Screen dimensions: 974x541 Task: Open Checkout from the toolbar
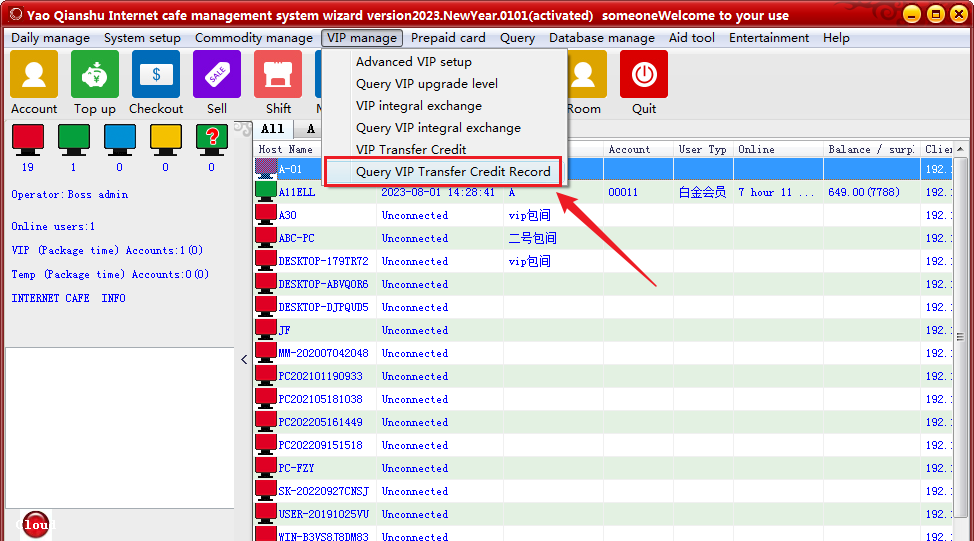pyautogui.click(x=156, y=75)
